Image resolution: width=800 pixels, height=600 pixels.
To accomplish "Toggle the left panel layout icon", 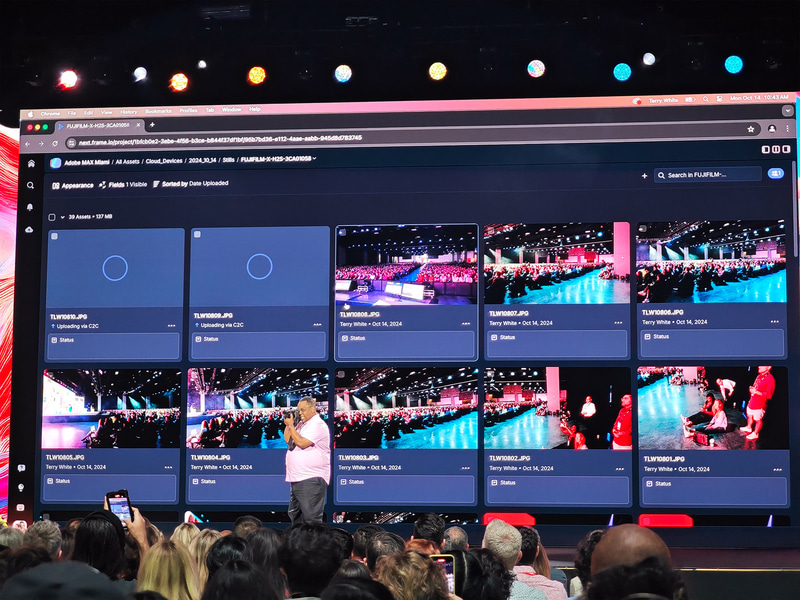I will tap(765, 149).
